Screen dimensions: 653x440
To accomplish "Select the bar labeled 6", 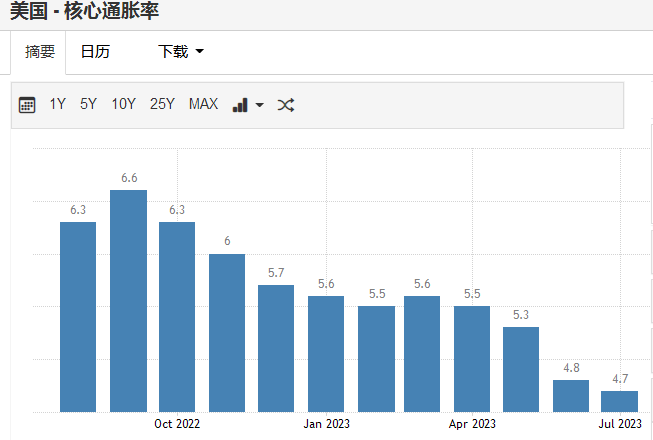I will (227, 332).
